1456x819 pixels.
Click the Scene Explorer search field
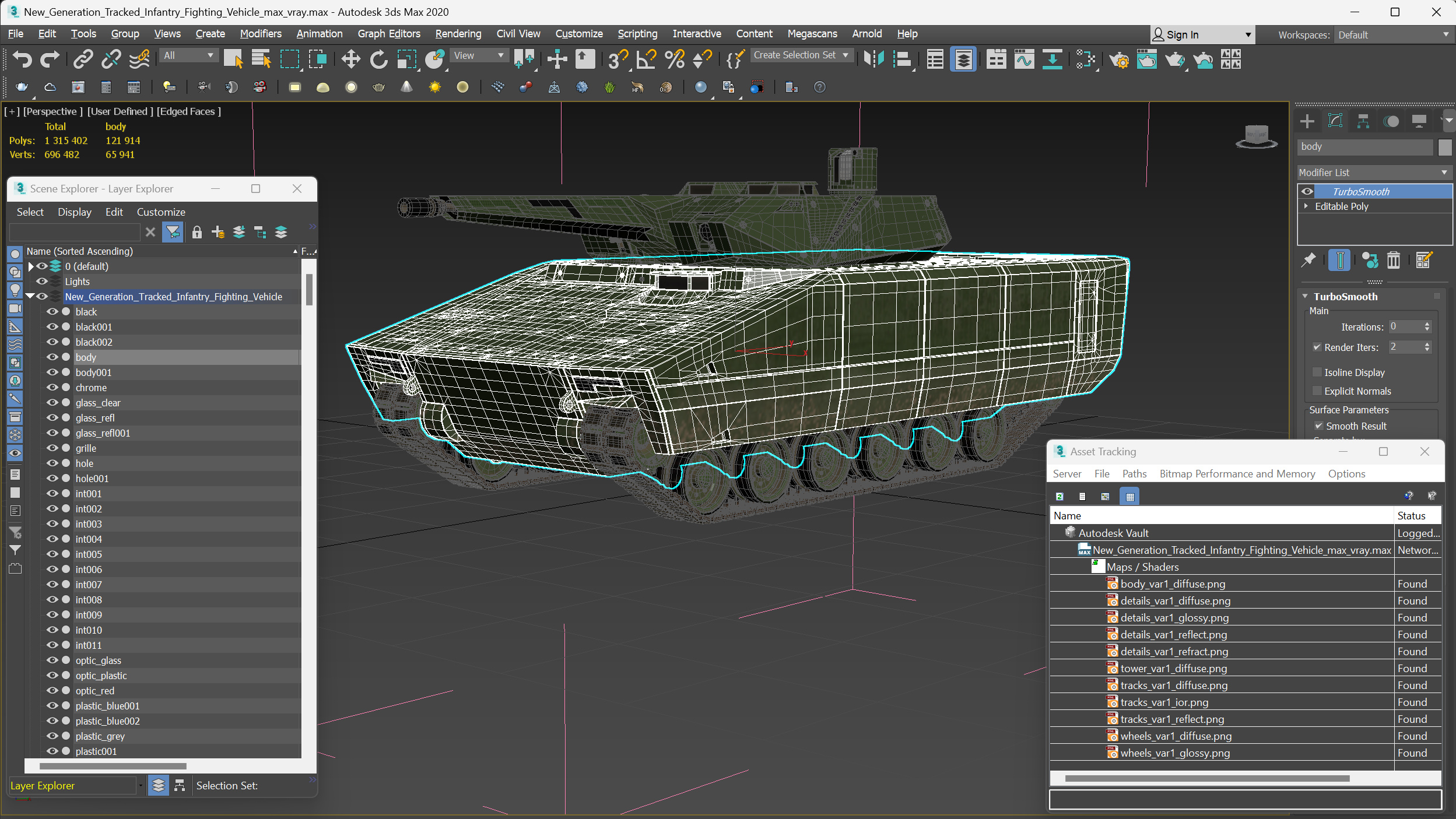[x=74, y=232]
